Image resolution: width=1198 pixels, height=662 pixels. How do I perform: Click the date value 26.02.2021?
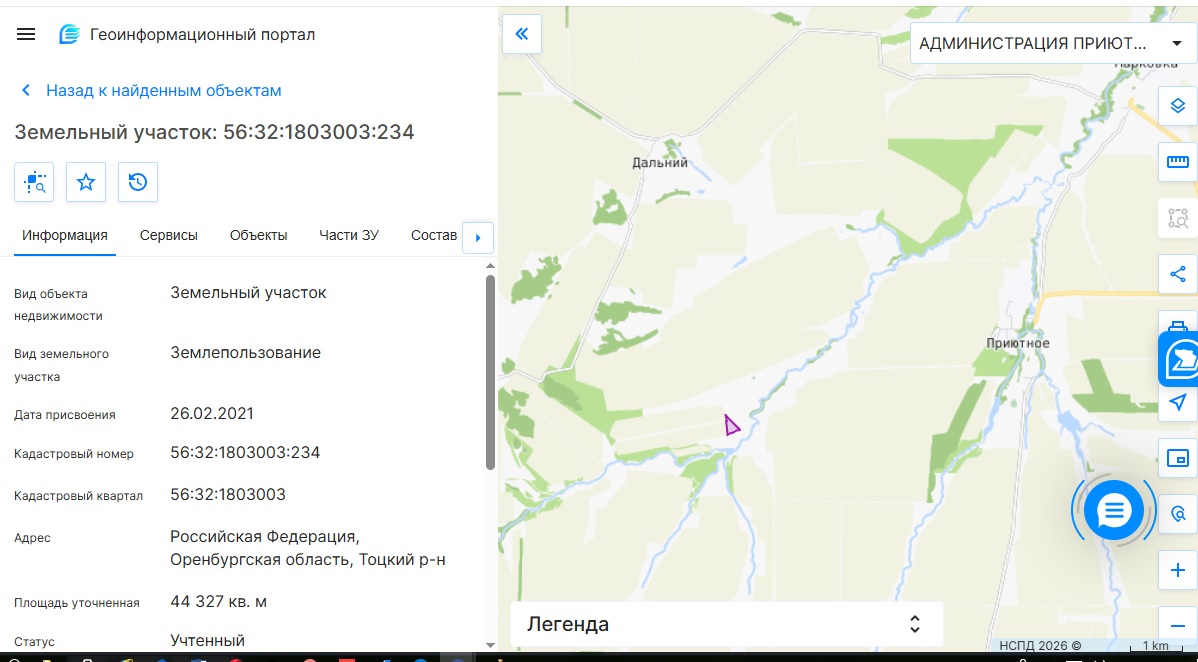(x=212, y=414)
